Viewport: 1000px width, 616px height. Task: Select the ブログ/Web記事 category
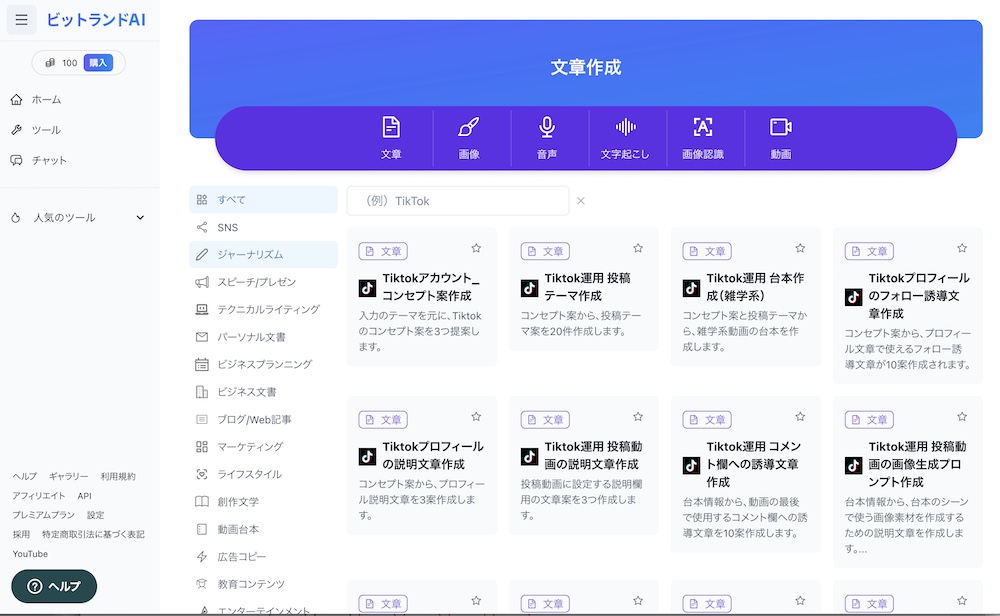[x=263, y=420]
